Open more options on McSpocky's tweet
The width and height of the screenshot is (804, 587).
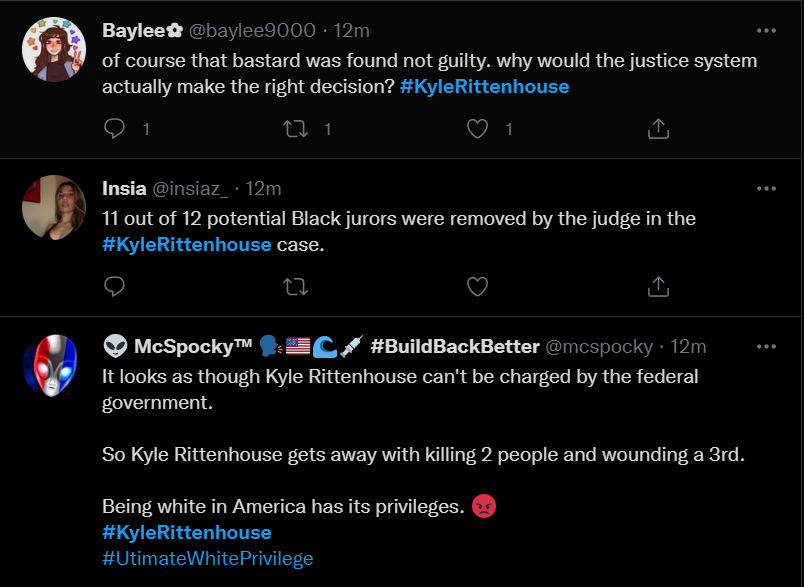click(x=766, y=346)
